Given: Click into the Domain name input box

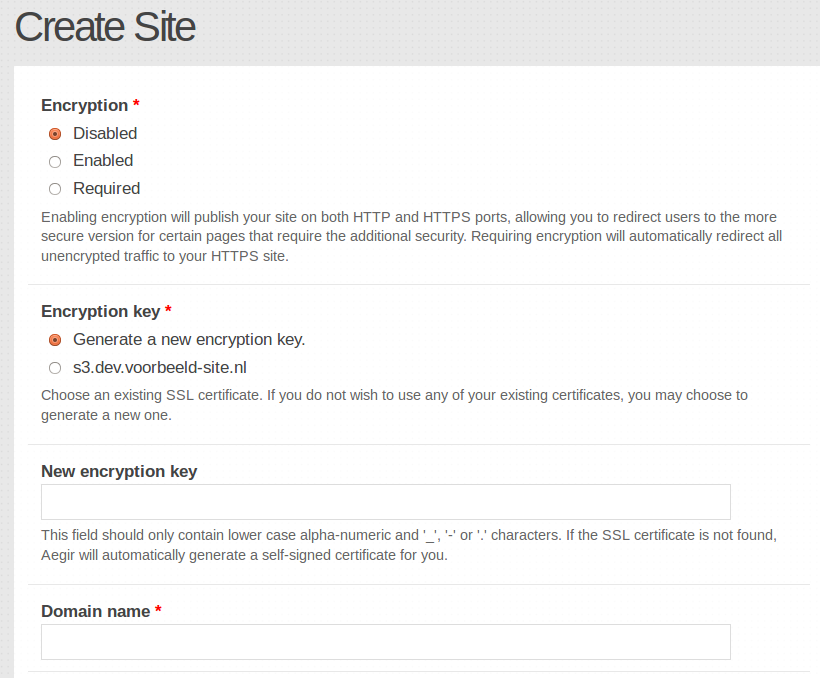Looking at the screenshot, I should point(385,642).
